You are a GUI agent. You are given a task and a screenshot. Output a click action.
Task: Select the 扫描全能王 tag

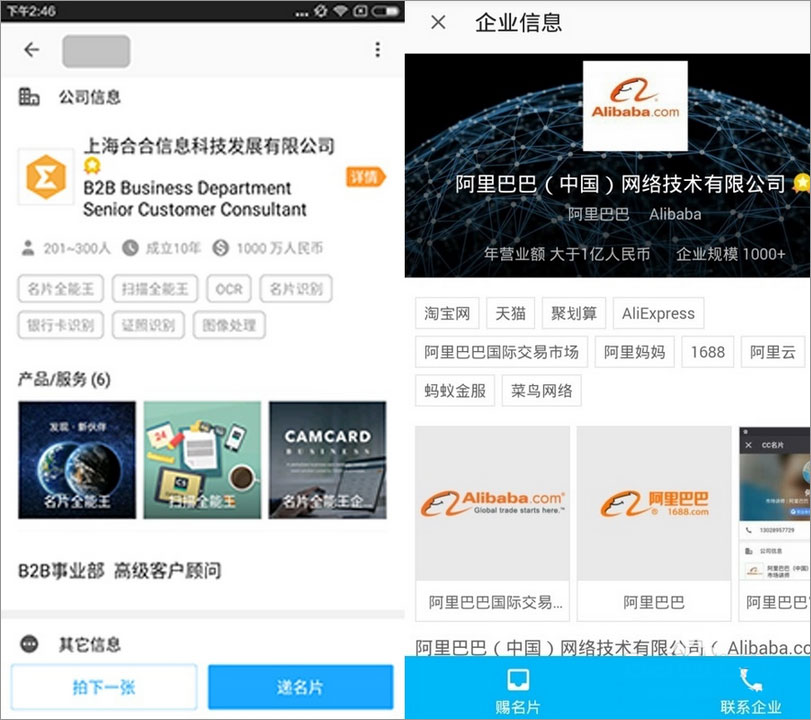(155, 289)
